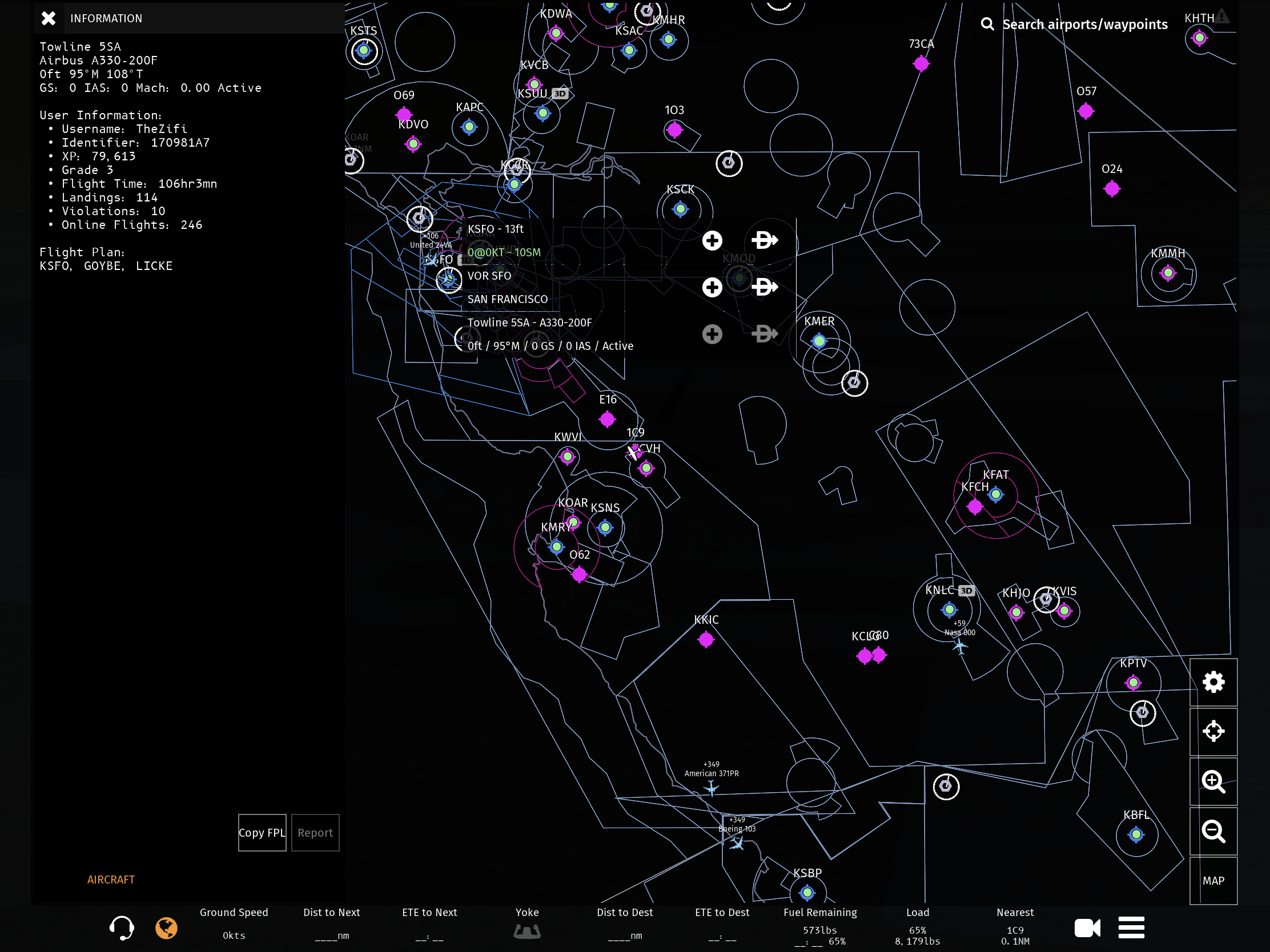Open the hamburger menu

click(x=1131, y=928)
